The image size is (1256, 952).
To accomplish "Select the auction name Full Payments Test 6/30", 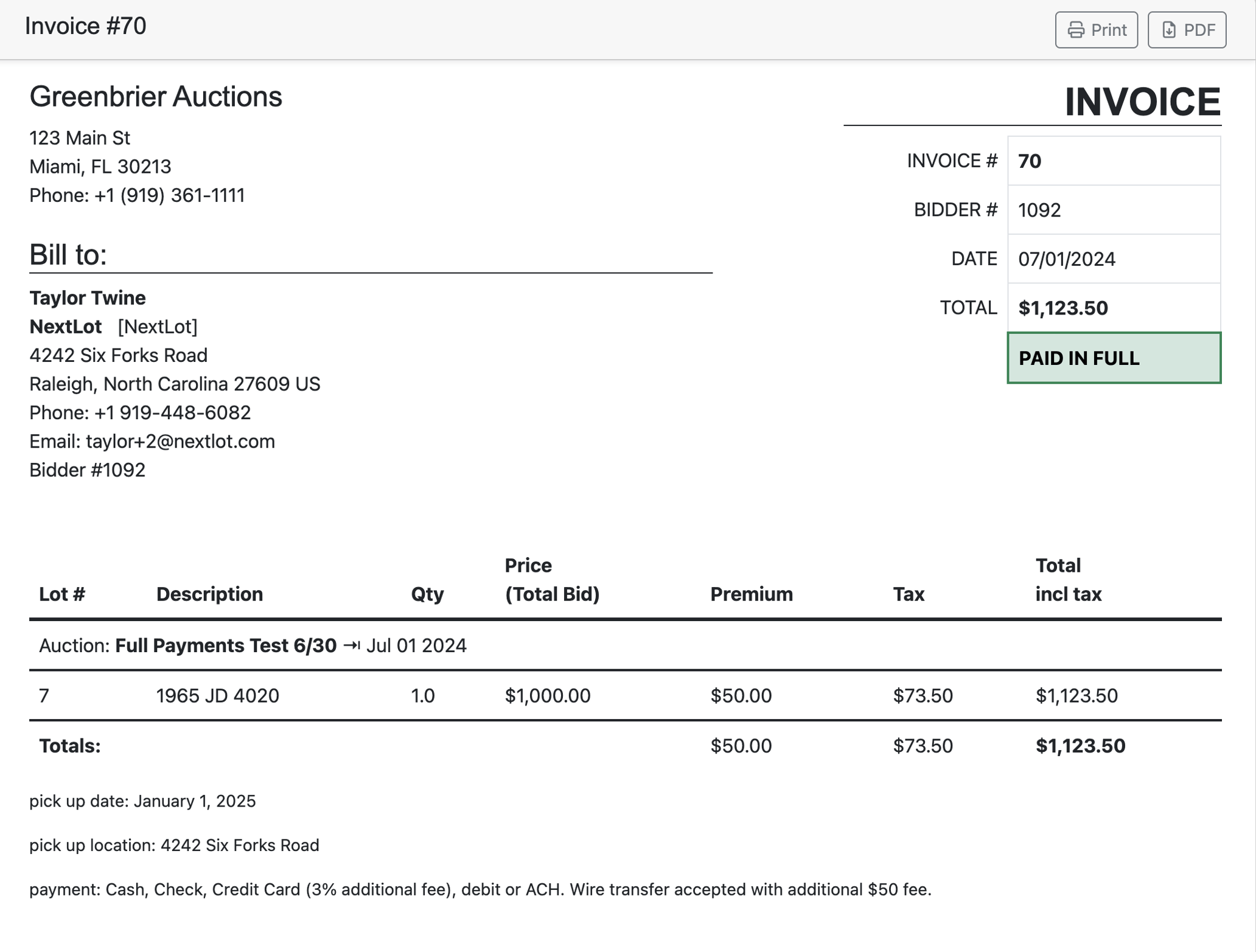I will pos(225,646).
